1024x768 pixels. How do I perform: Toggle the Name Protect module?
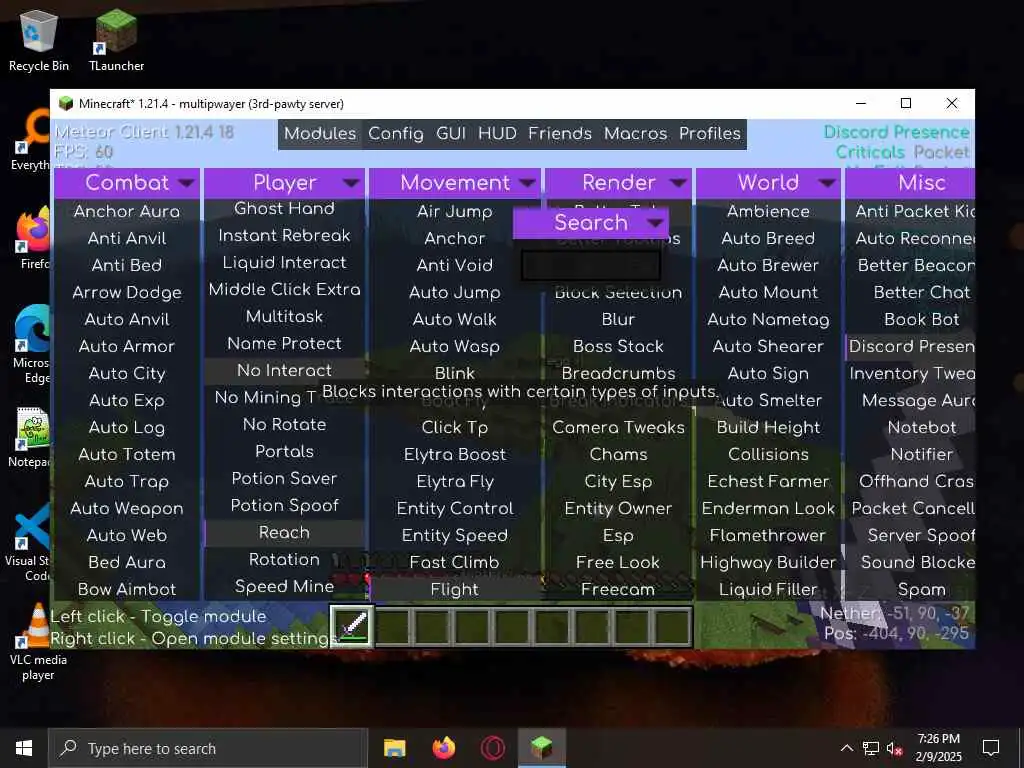[284, 344]
